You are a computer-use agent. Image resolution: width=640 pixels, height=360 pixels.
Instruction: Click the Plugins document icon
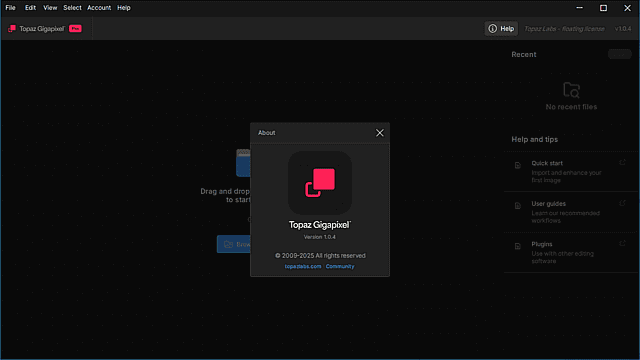tap(518, 246)
